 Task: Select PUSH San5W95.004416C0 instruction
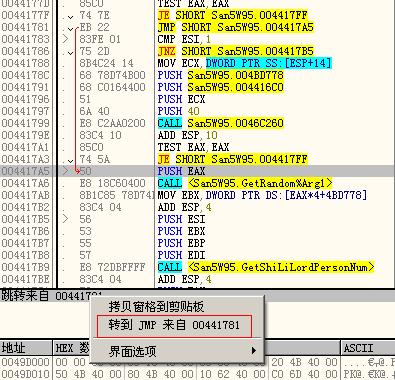pos(220,87)
